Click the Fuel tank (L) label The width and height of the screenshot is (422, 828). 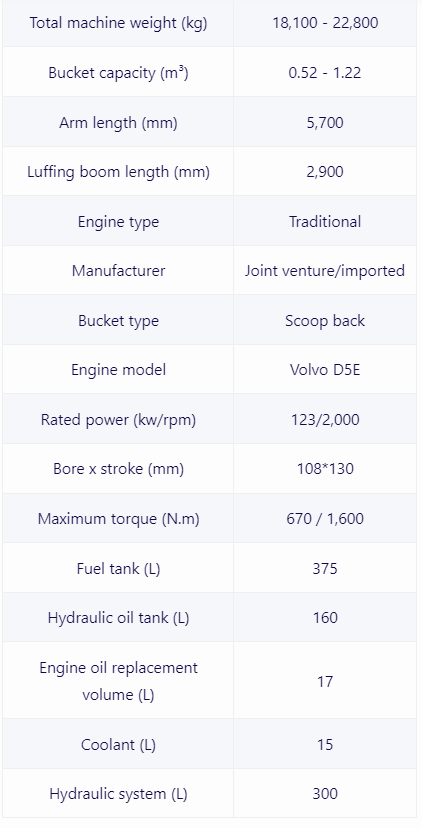coord(118,568)
